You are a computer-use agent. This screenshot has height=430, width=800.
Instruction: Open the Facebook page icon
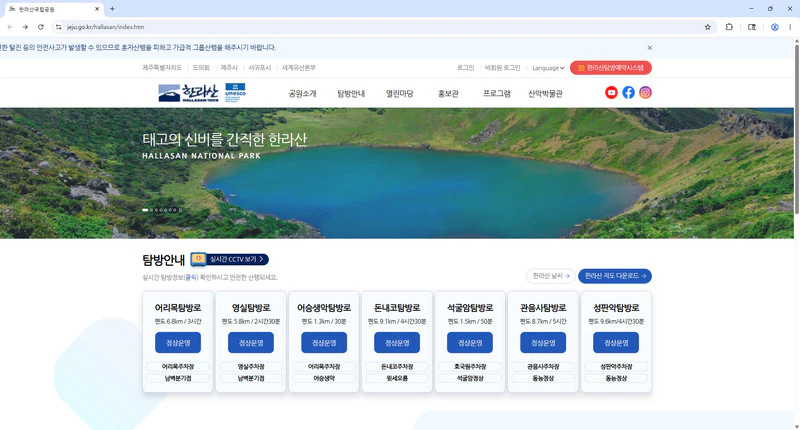629,92
